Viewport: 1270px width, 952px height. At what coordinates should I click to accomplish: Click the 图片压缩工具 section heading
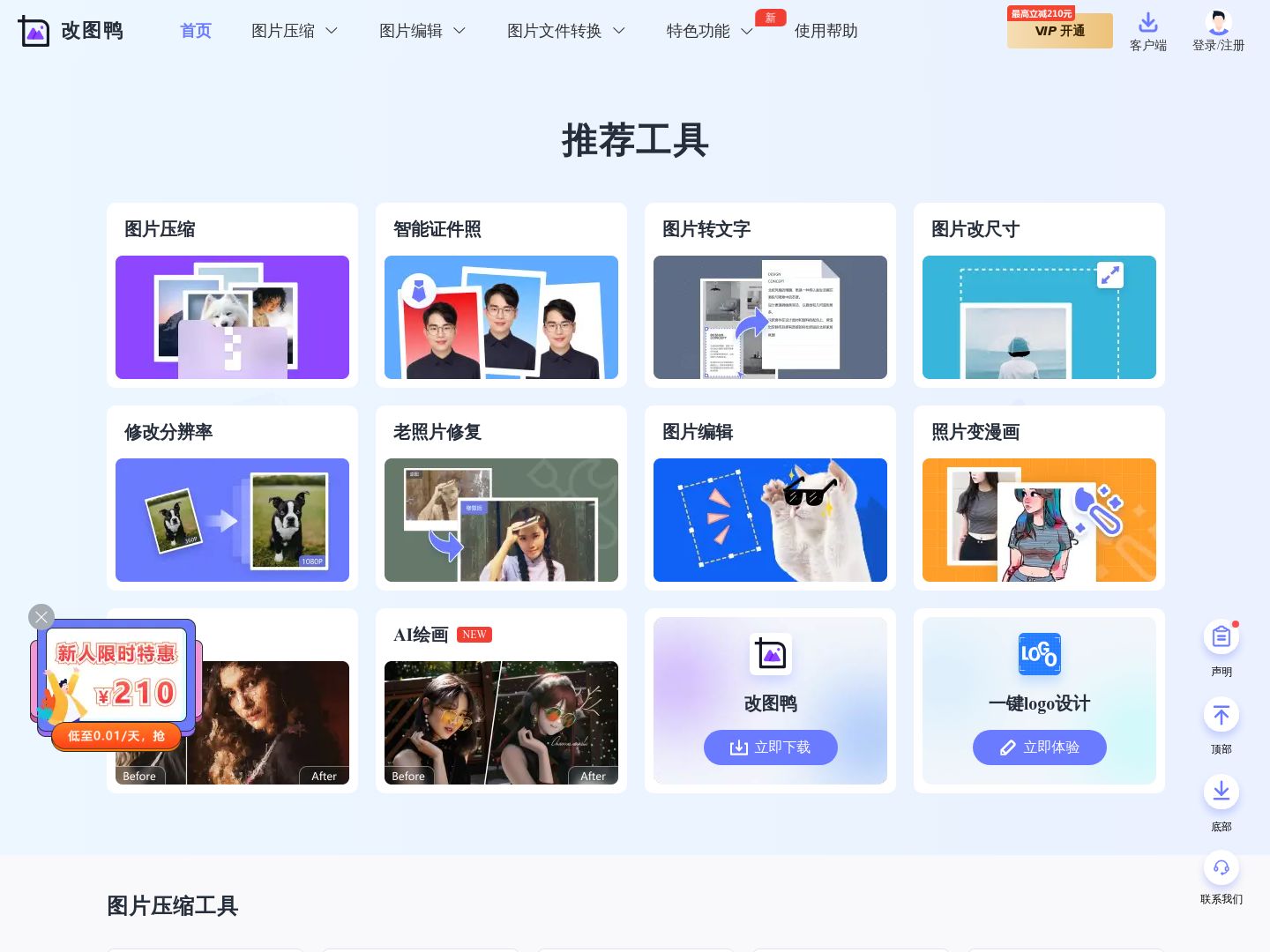(173, 906)
